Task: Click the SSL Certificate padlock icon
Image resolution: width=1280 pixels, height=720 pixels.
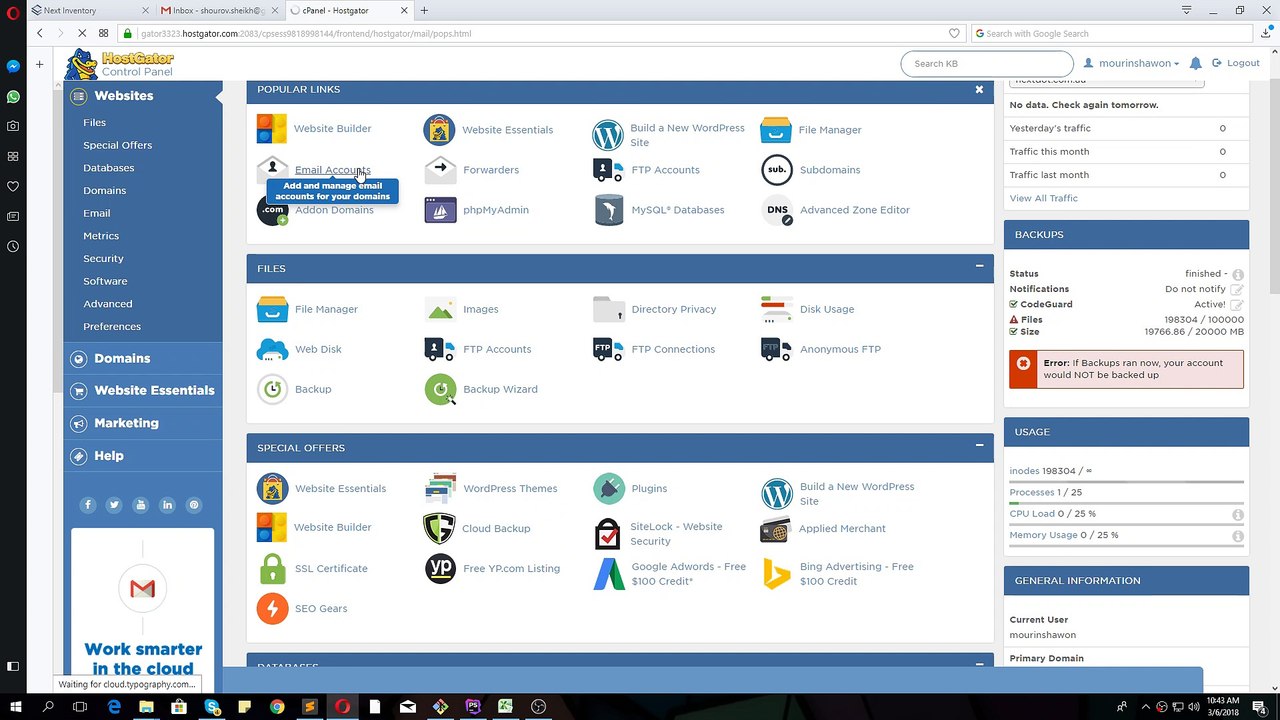Action: pos(272,568)
